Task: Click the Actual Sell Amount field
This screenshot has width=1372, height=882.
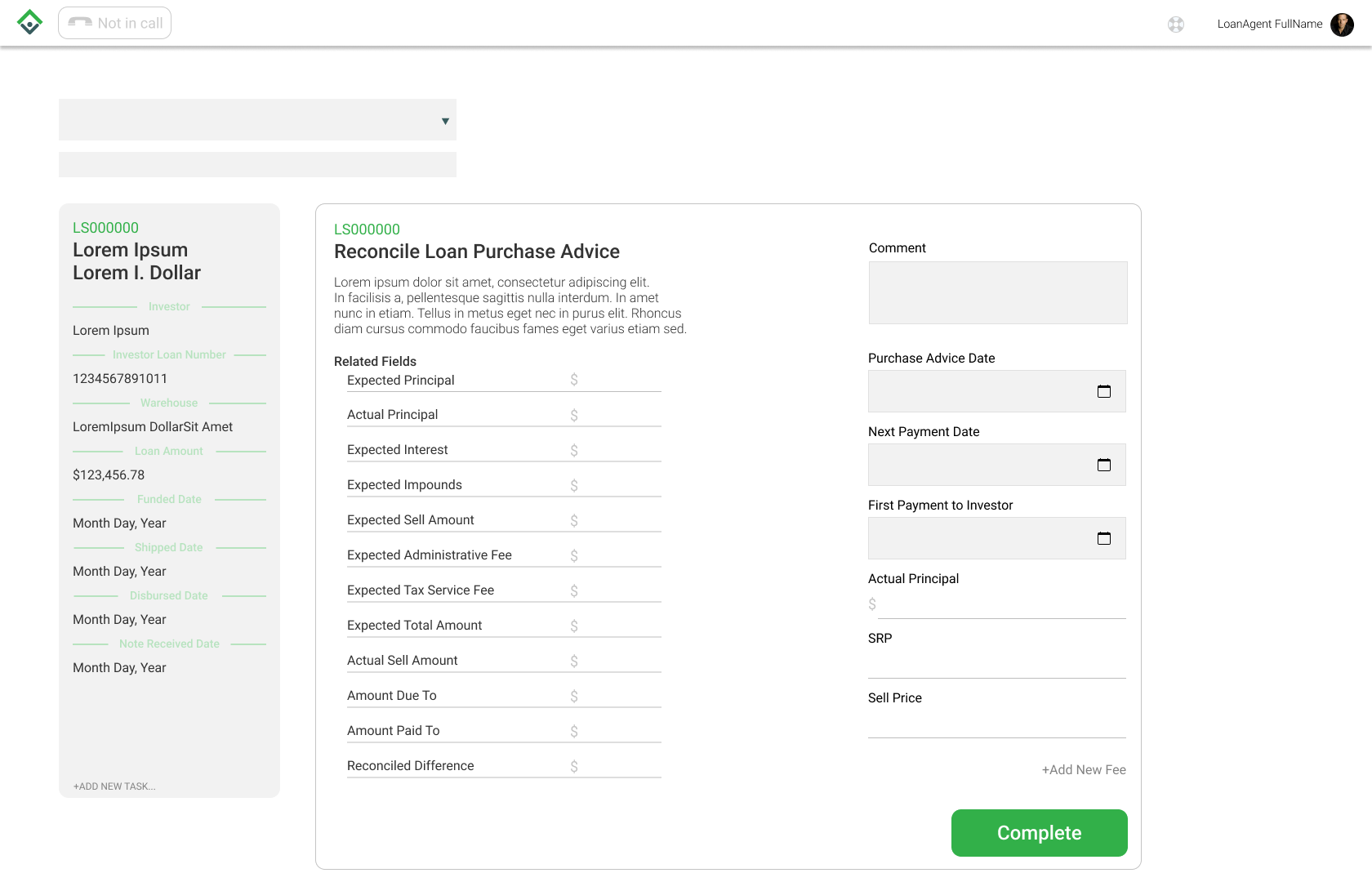Action: tap(617, 661)
